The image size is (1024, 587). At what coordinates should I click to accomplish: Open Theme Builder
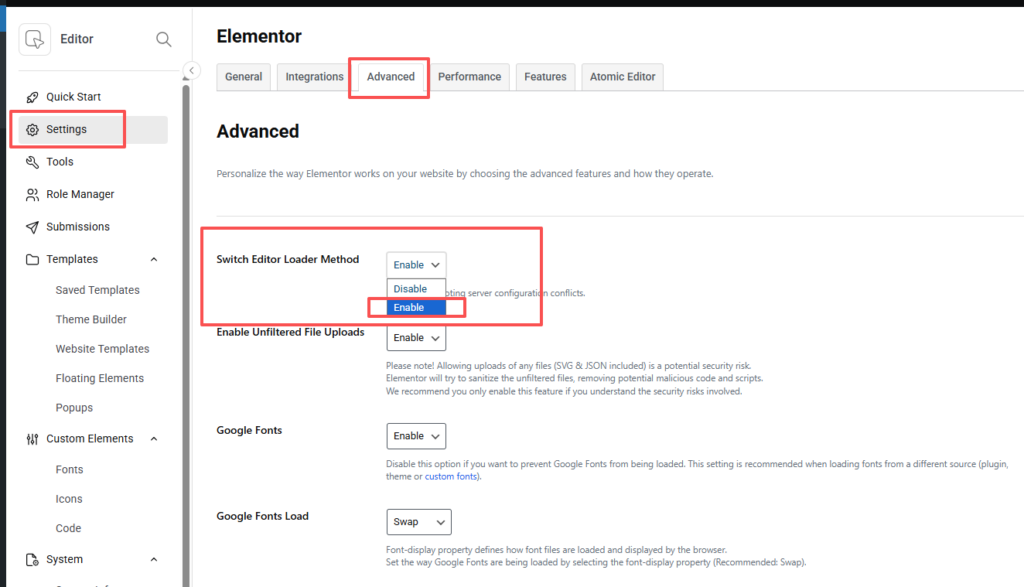coord(91,319)
